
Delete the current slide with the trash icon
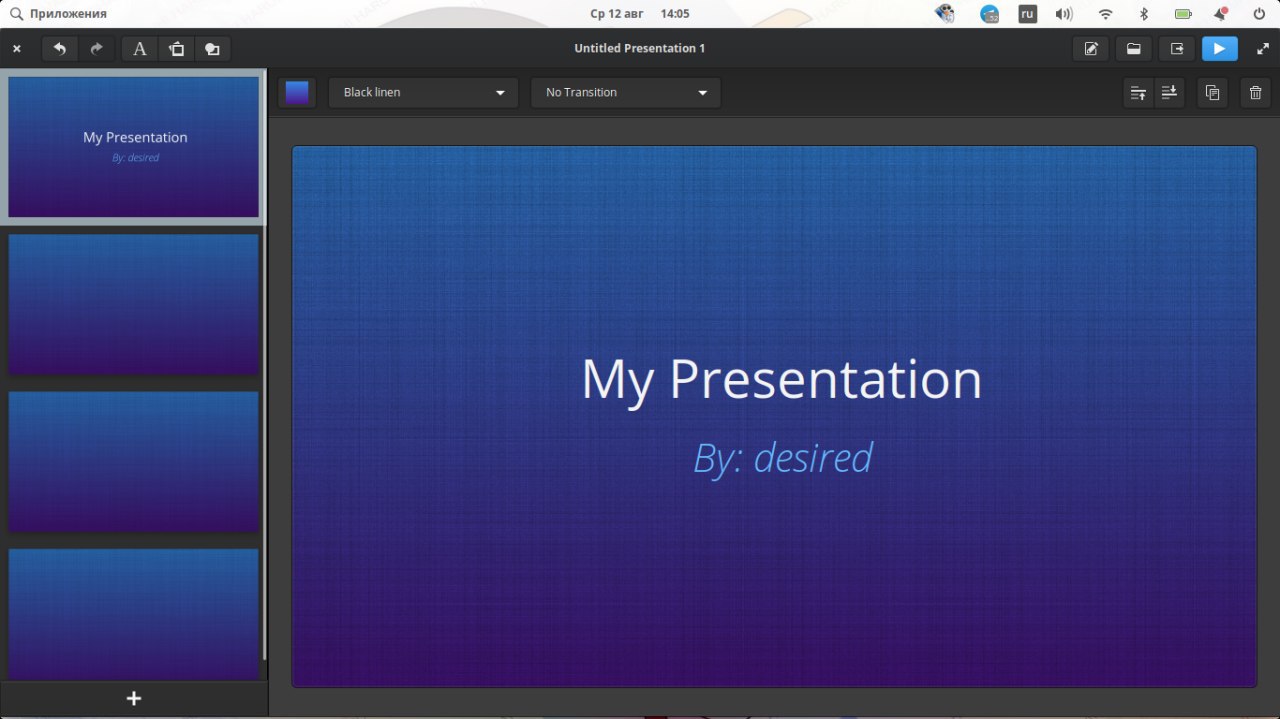pos(1256,92)
